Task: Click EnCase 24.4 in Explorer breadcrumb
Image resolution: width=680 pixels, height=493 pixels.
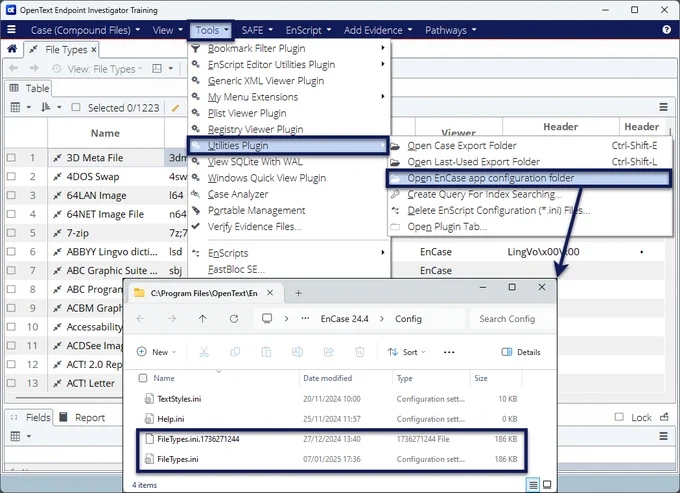Action: point(344,319)
